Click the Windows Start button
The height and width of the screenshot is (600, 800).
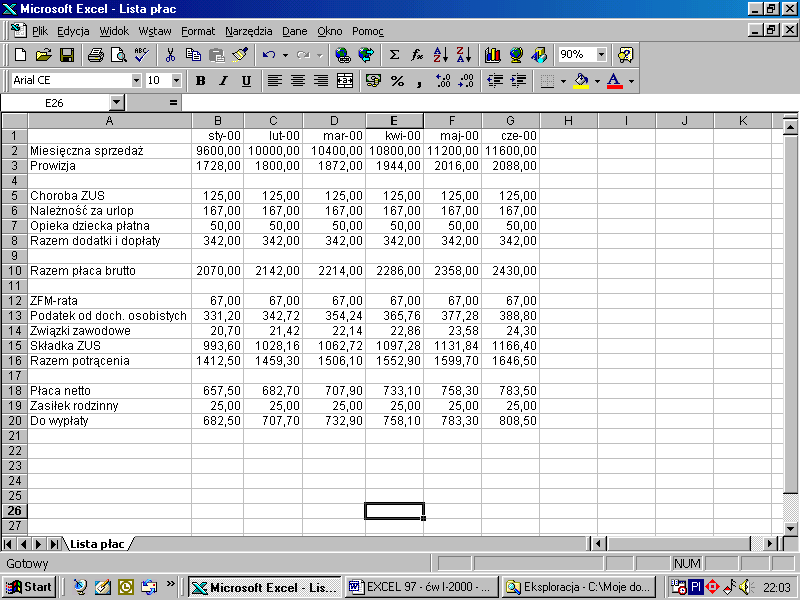[28, 587]
